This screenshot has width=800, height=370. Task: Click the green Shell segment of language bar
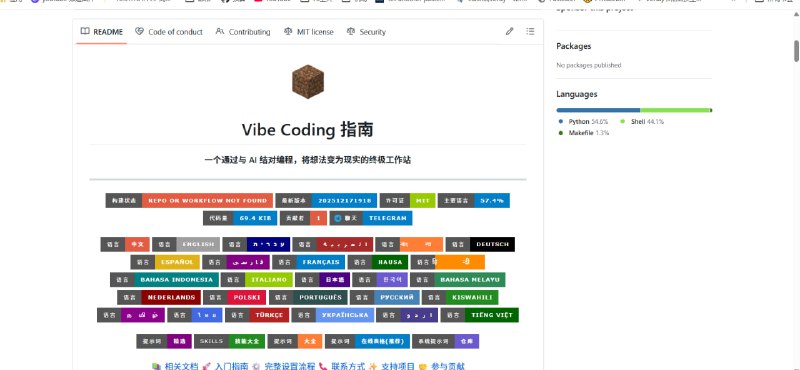point(675,110)
